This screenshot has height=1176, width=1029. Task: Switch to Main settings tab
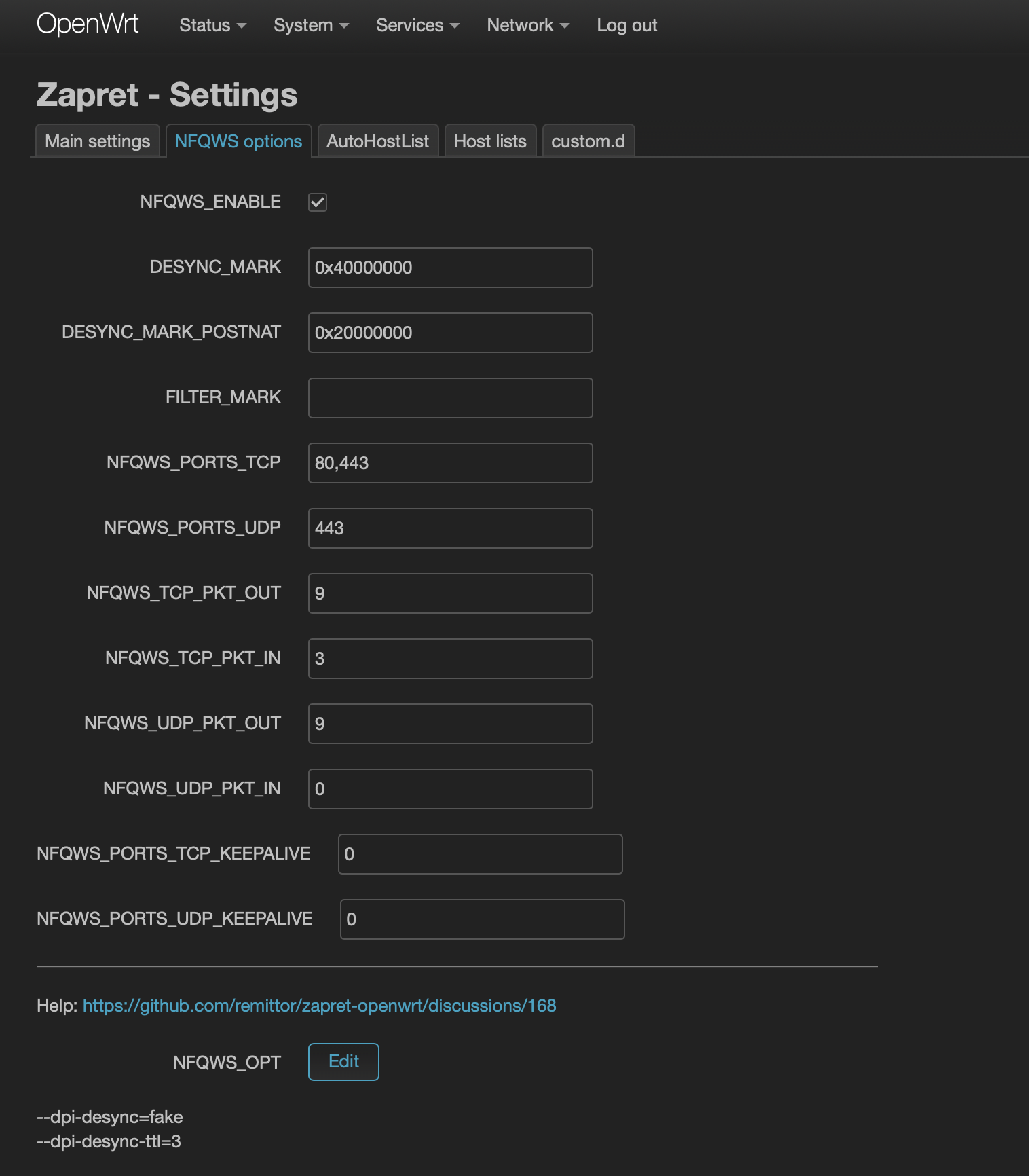coord(98,141)
